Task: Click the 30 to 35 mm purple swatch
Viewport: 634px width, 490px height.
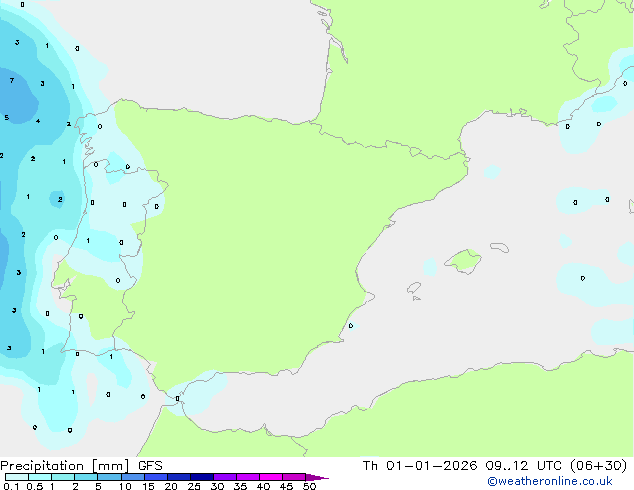Action: 225,477
